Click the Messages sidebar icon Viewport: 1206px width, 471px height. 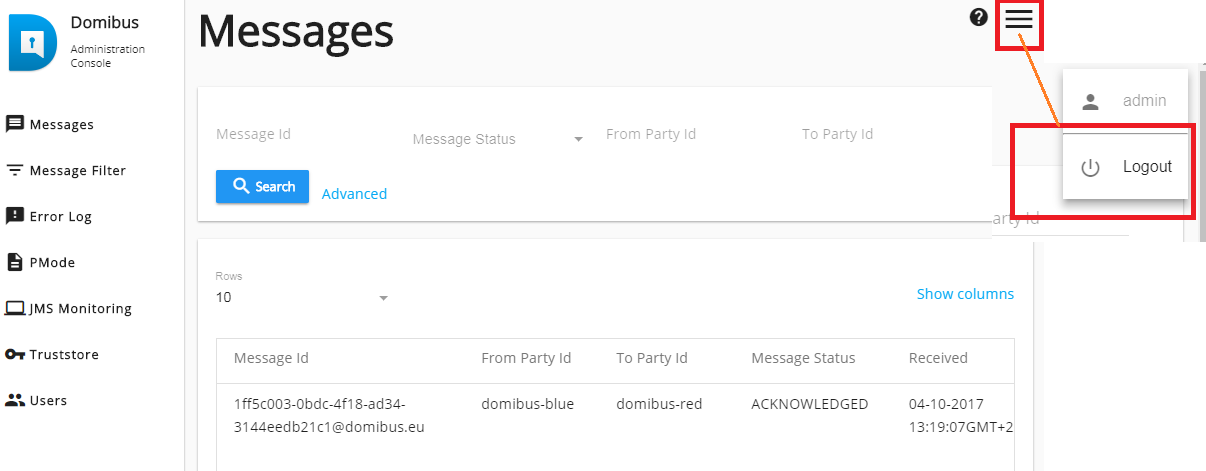(x=15, y=125)
